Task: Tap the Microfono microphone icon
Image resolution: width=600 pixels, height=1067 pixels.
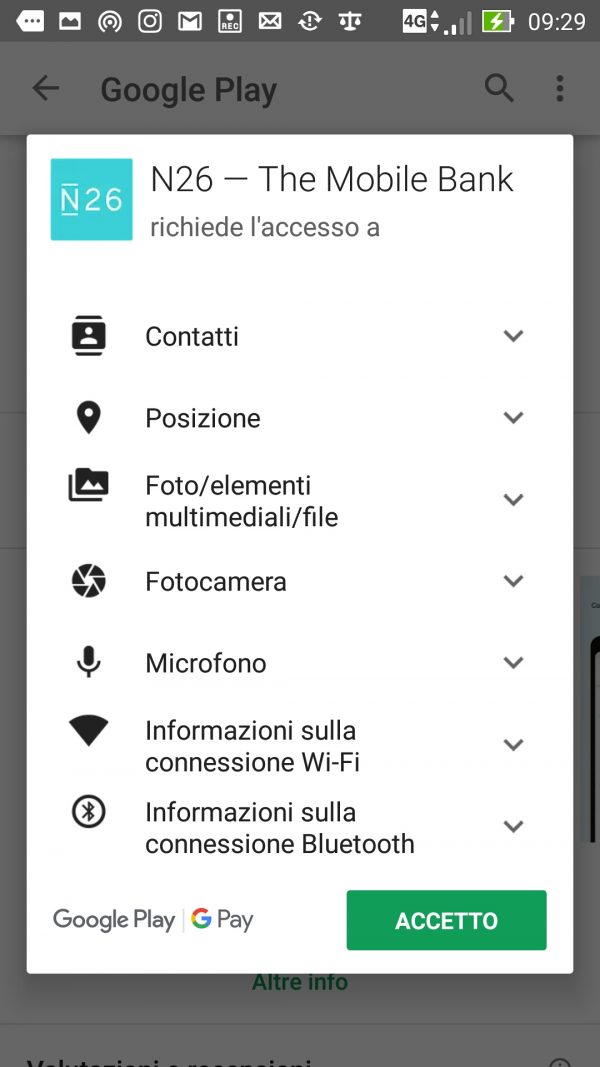Action: coord(89,662)
